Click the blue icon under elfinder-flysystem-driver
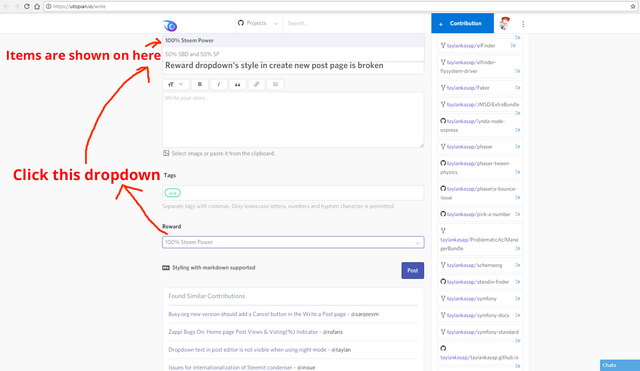 pos(518,71)
